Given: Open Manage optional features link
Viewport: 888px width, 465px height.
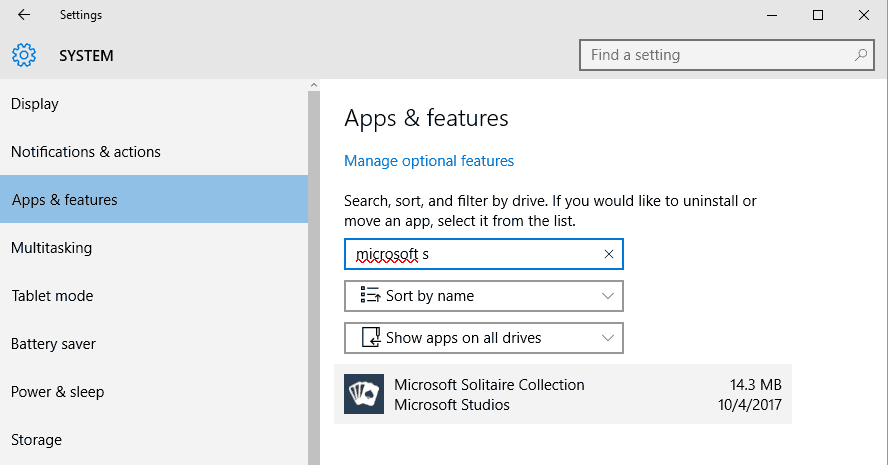Looking at the screenshot, I should pyautogui.click(x=429, y=161).
